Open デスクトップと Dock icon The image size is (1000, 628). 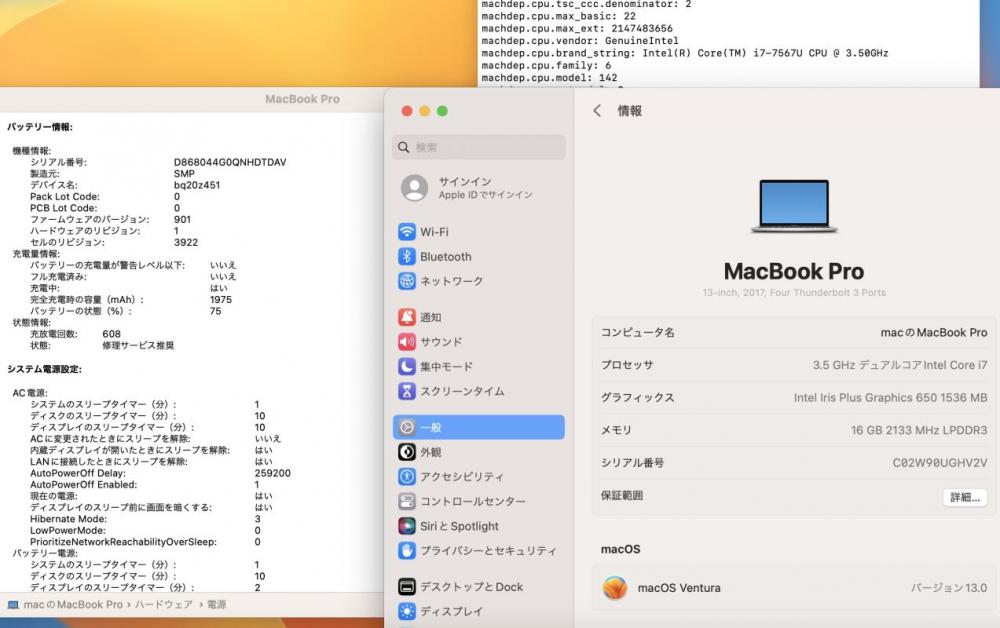[407, 587]
